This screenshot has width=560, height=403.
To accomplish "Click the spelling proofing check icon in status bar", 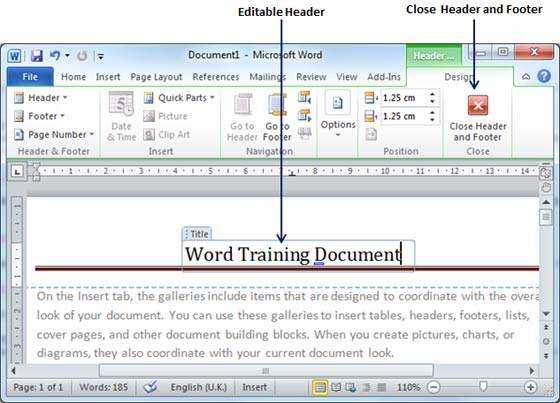I will tap(150, 387).
